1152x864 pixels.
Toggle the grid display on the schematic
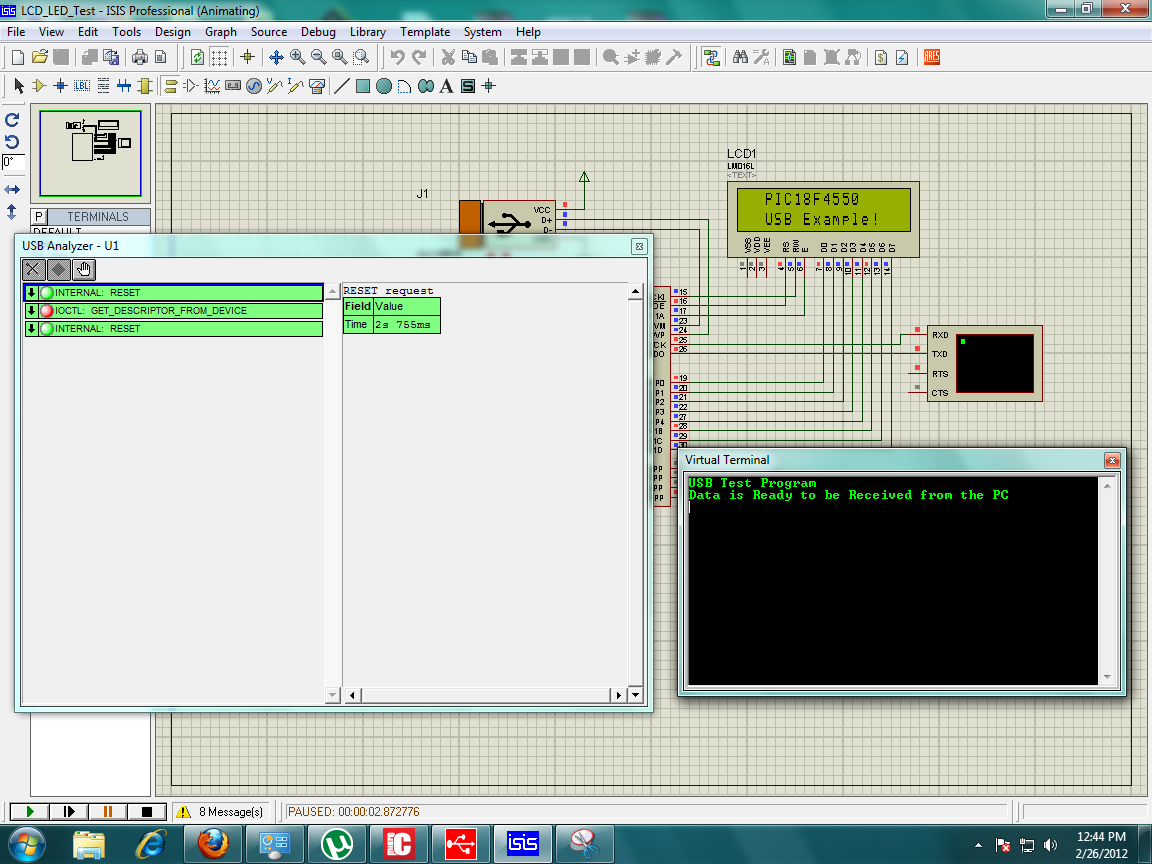coord(220,57)
